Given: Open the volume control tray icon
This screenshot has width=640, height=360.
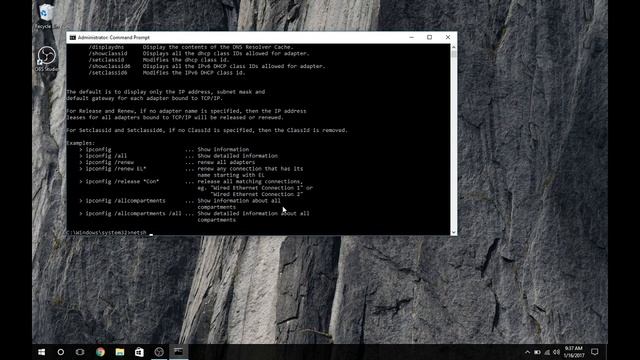Looking at the screenshot, I should coord(556,352).
